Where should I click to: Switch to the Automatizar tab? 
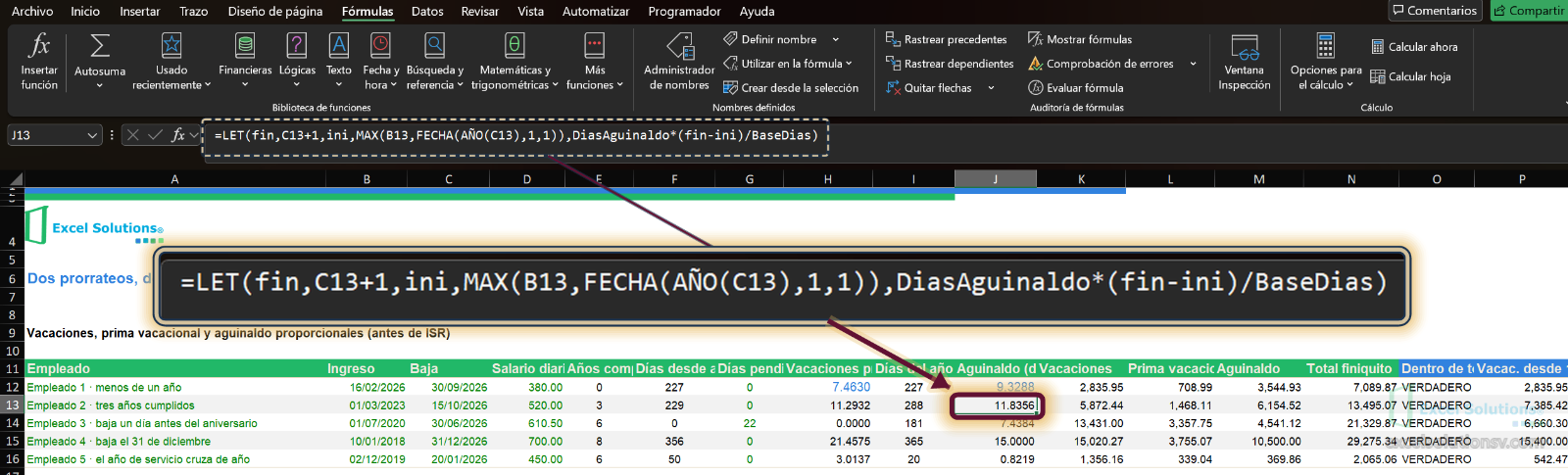[x=596, y=11]
